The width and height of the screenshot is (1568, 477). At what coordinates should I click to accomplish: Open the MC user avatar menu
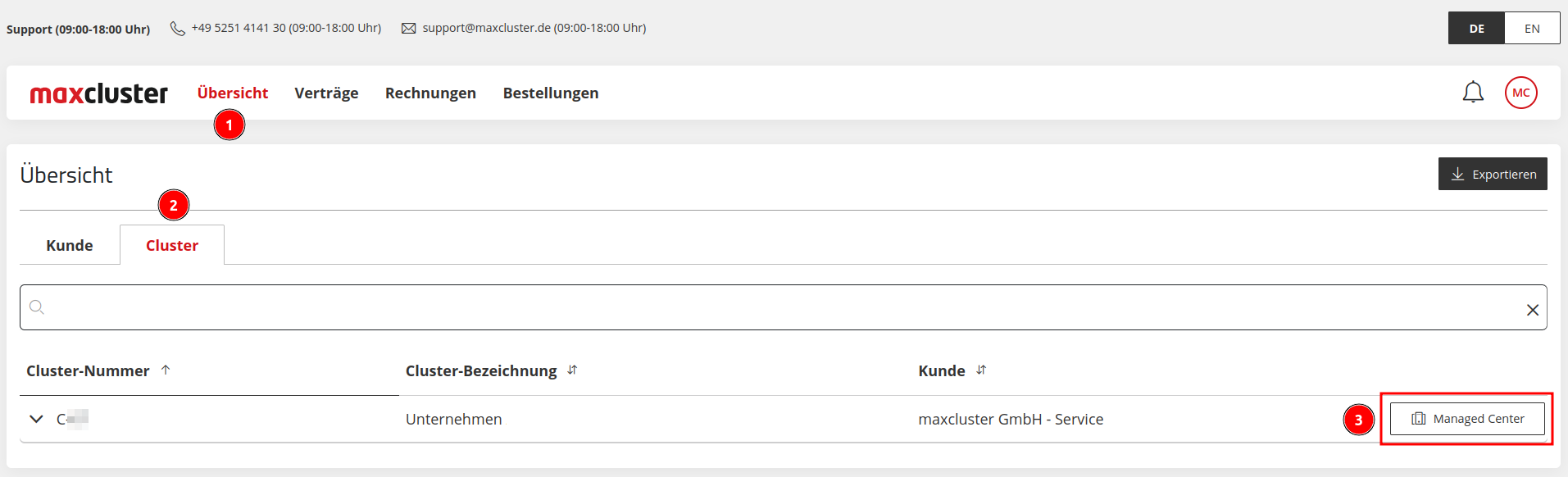pos(1520,93)
